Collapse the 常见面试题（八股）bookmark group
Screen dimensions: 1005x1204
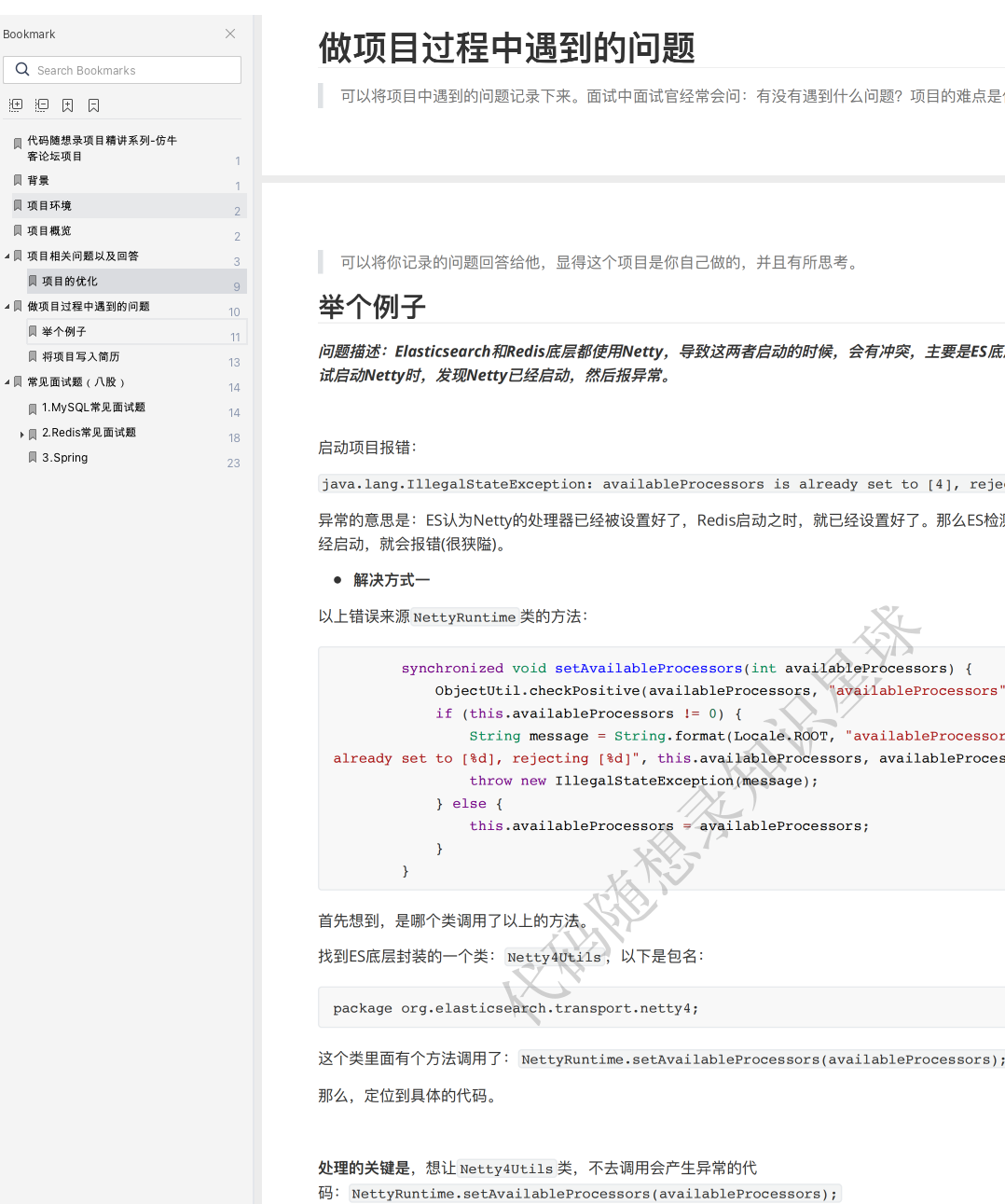[7, 382]
